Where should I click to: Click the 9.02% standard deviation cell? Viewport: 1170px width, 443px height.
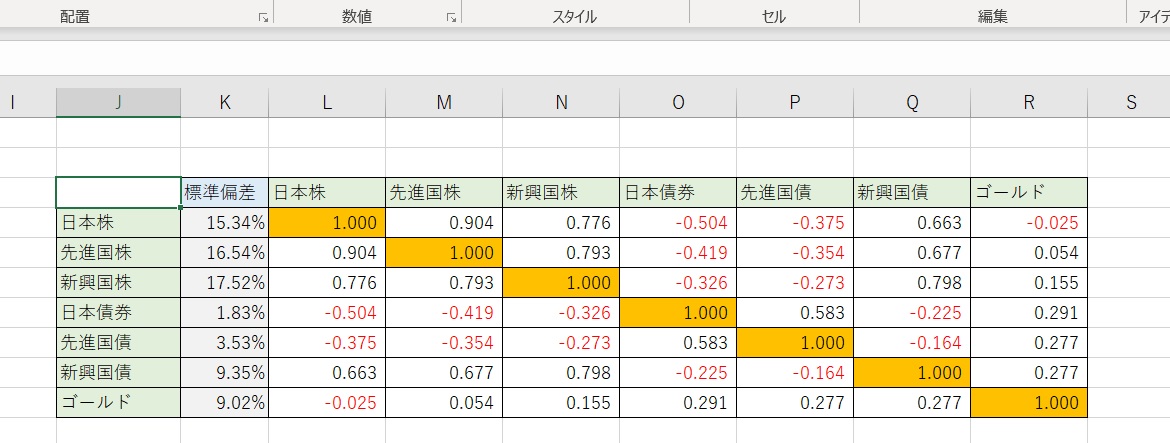tap(225, 403)
